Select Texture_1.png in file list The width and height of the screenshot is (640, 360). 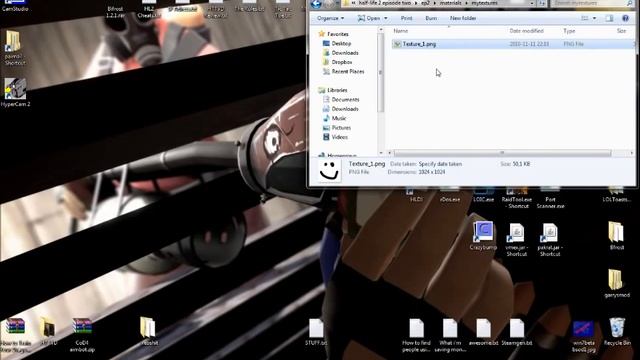(x=512, y=44)
